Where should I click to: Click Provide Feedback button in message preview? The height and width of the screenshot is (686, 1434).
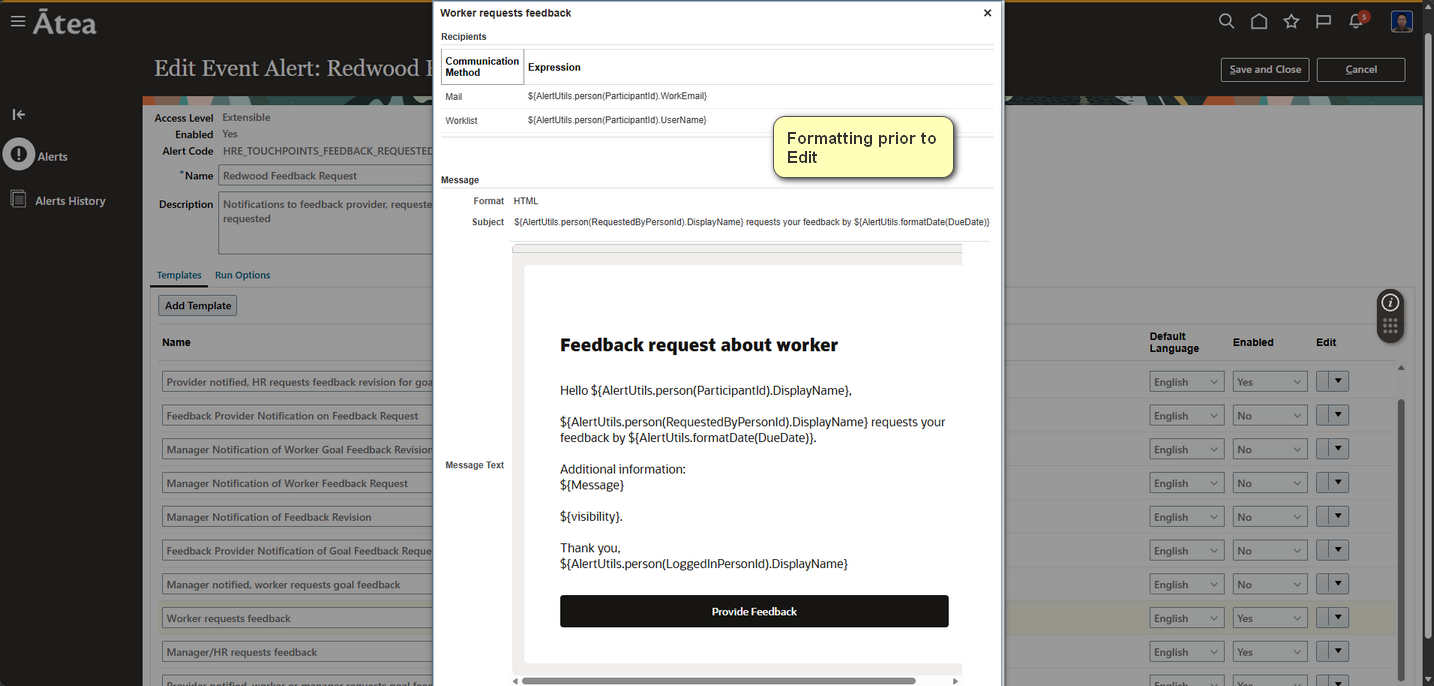coord(754,611)
